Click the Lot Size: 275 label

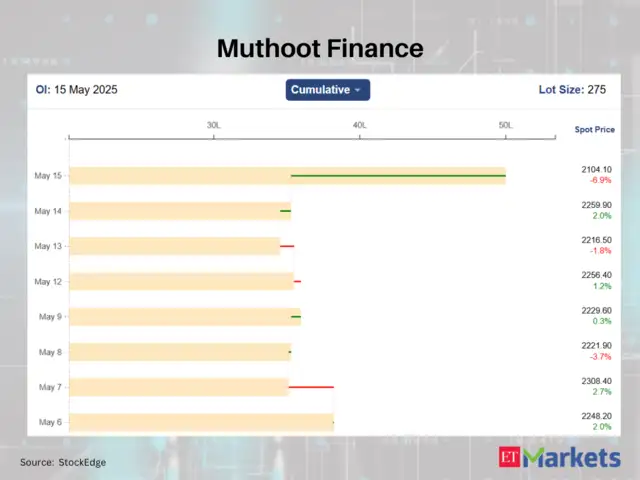coord(572,90)
